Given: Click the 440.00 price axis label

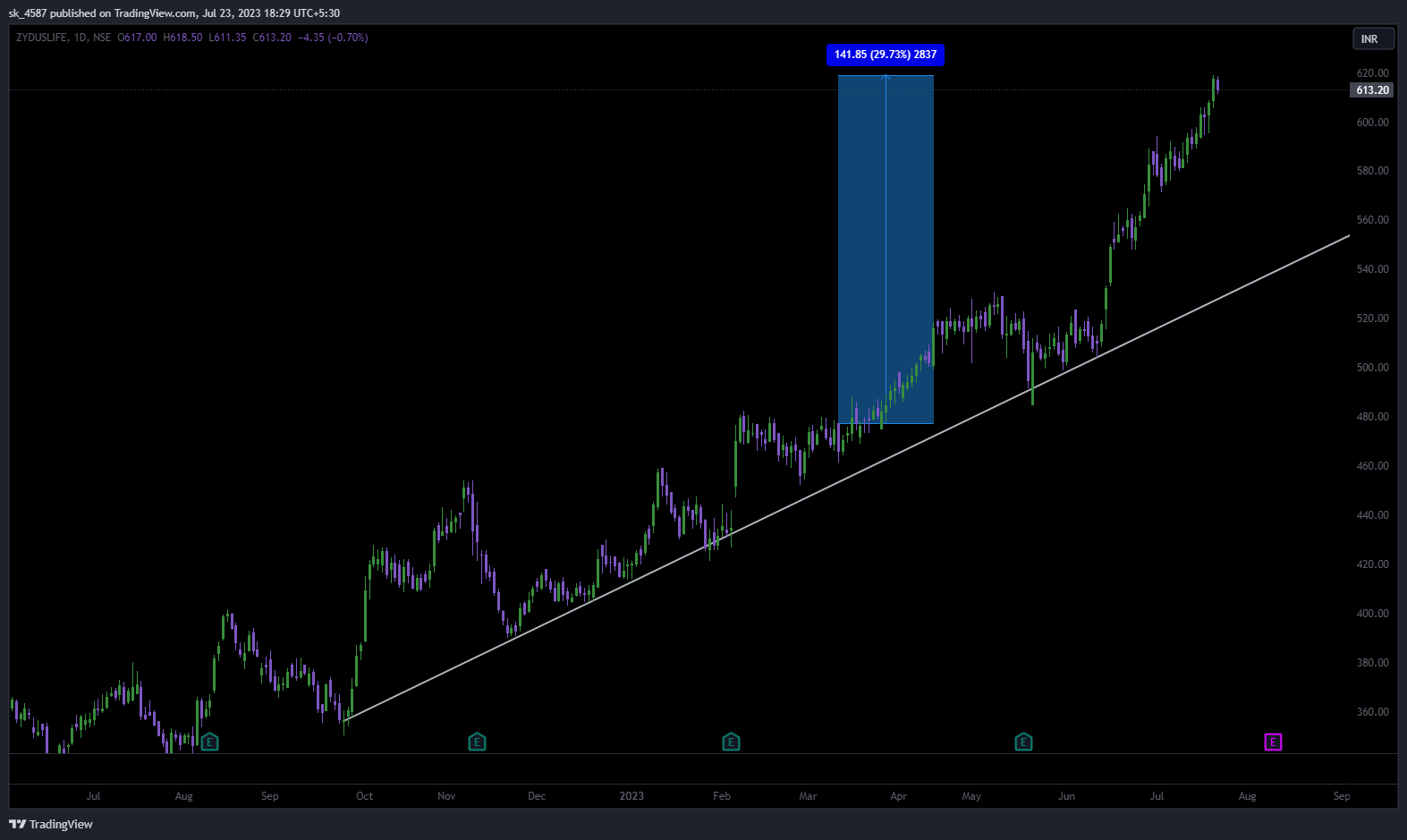Looking at the screenshot, I should 1372,515.
